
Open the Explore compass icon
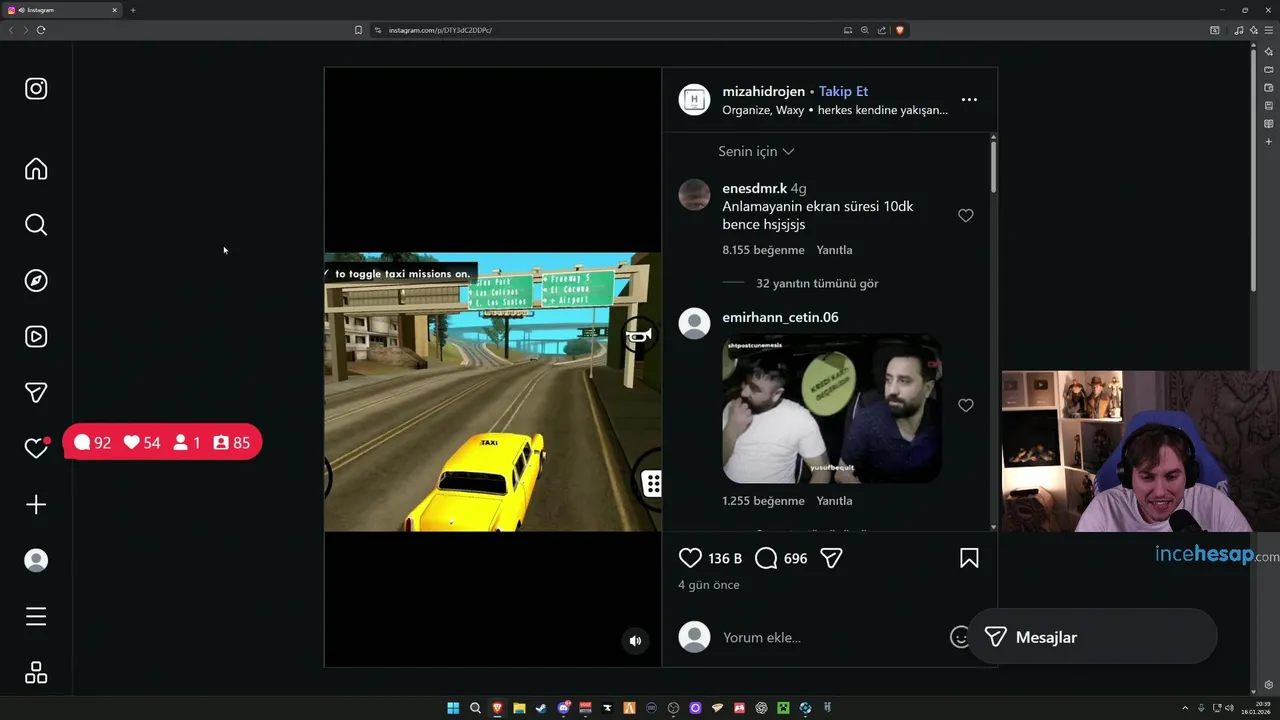click(36, 281)
